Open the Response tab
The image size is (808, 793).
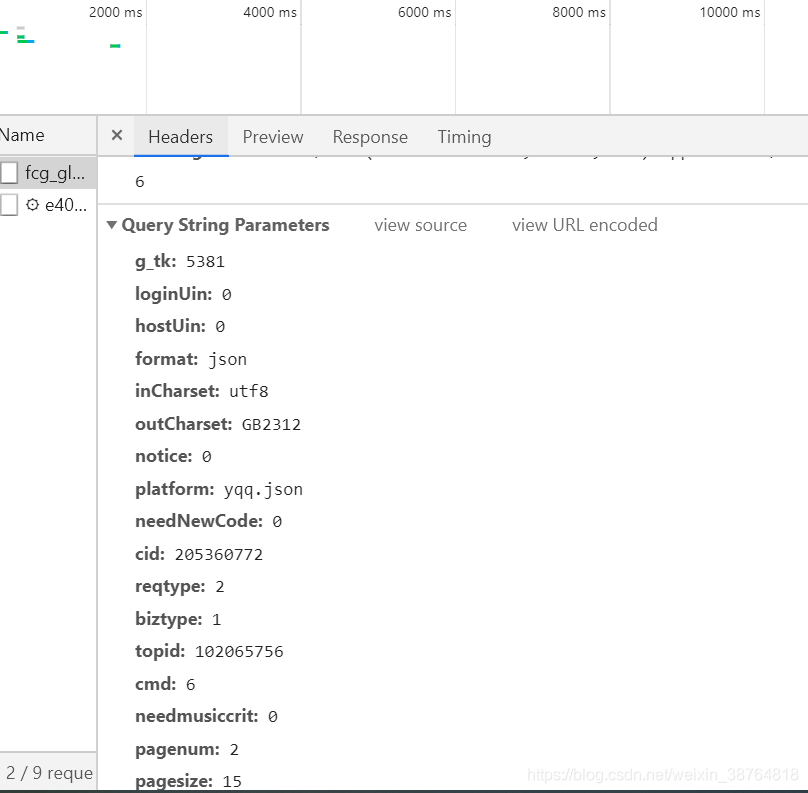coord(370,137)
